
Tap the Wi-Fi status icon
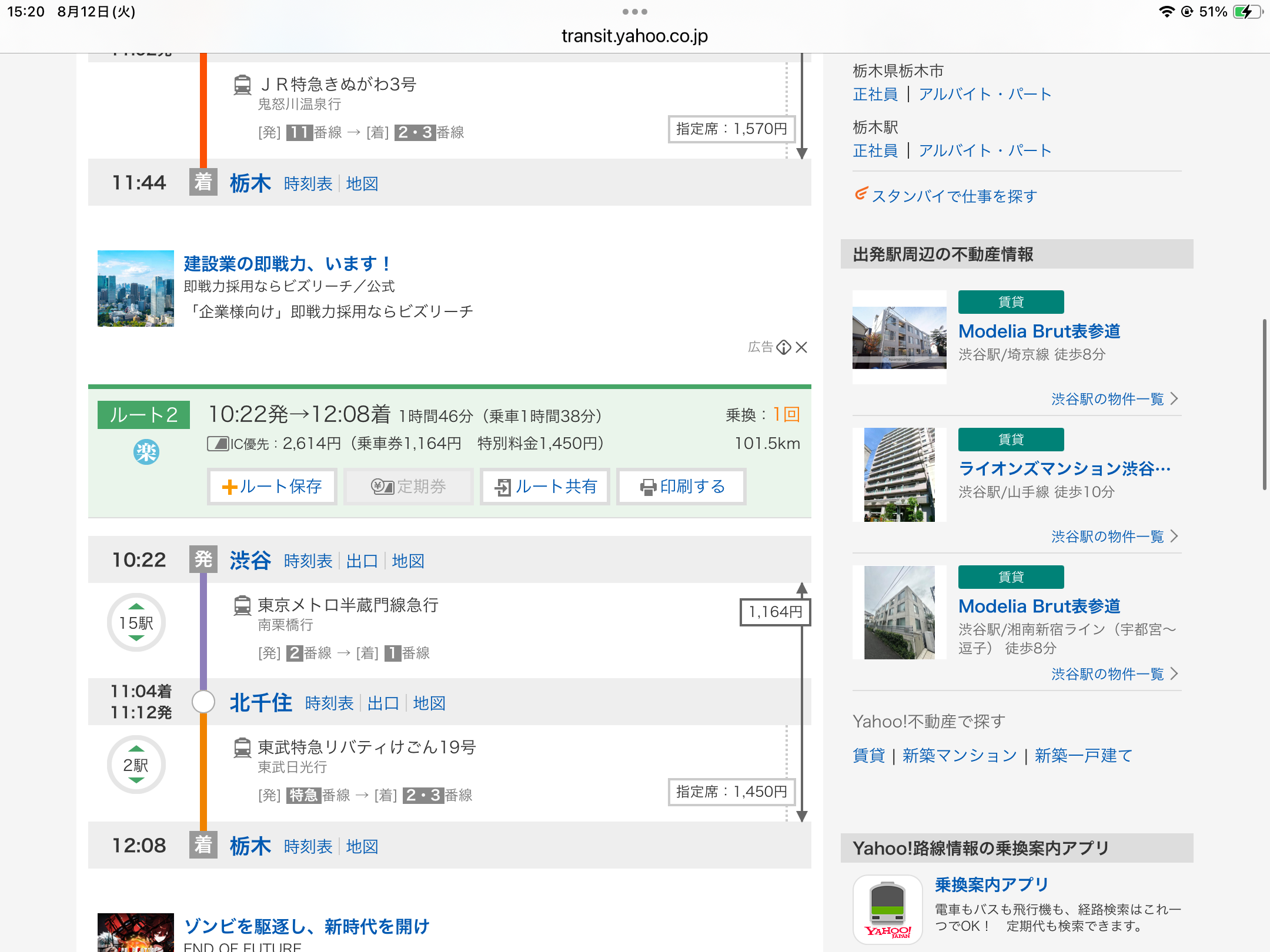pyautogui.click(x=1167, y=12)
